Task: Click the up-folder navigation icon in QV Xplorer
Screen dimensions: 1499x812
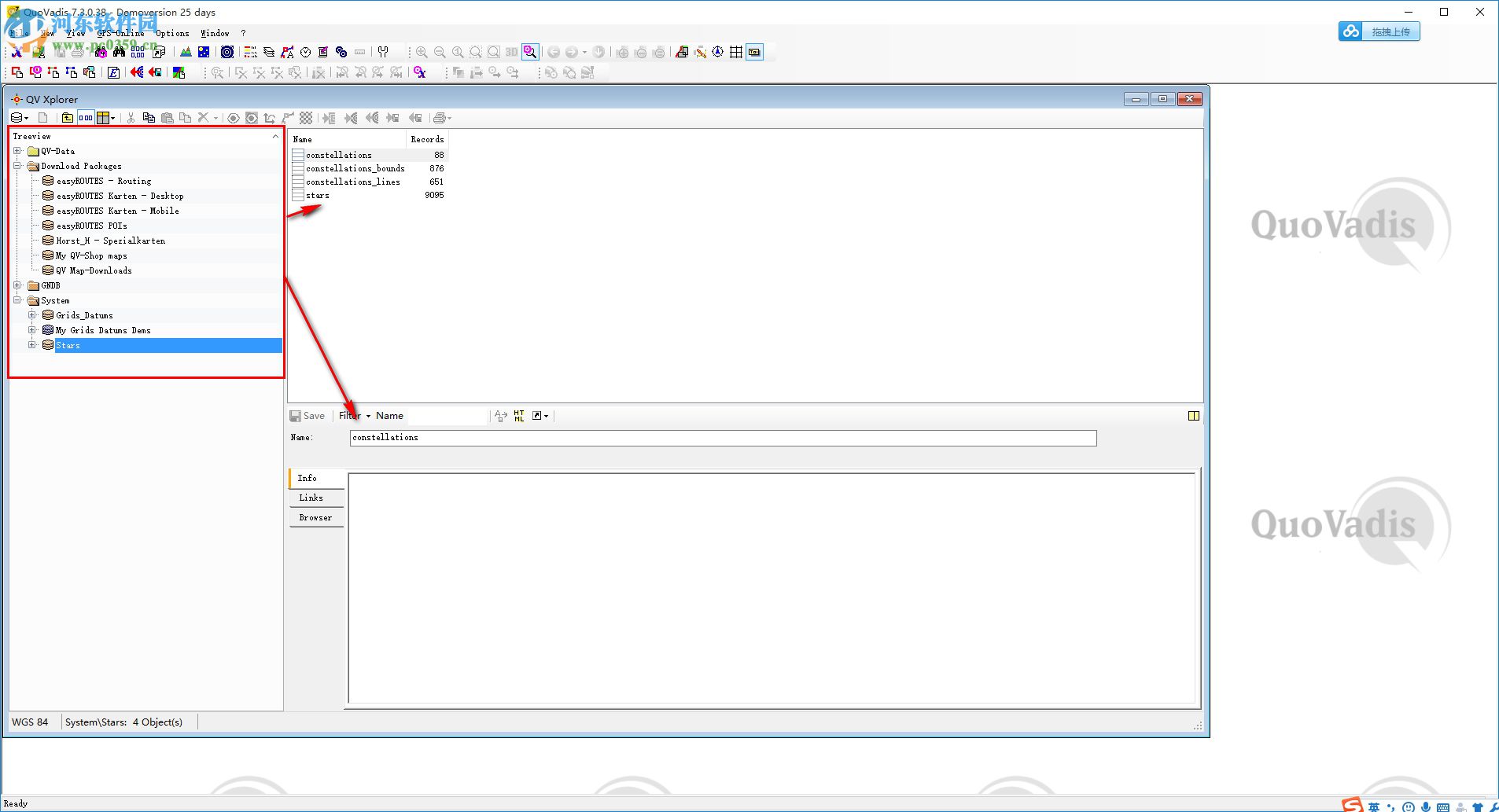Action: (68, 118)
